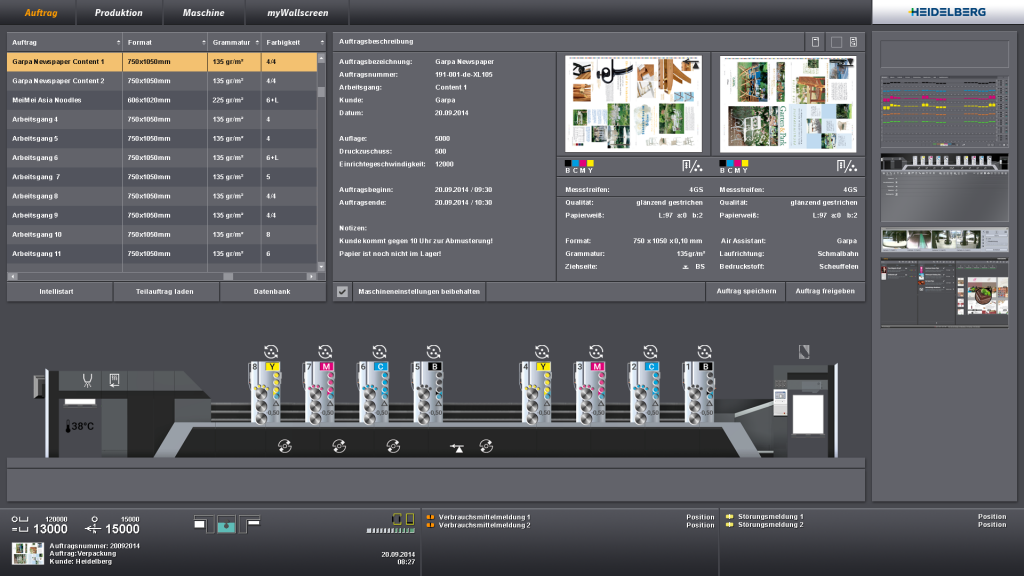The width and height of the screenshot is (1024, 576).
Task: Click the speed icon beside 15000
Action: click(93, 524)
